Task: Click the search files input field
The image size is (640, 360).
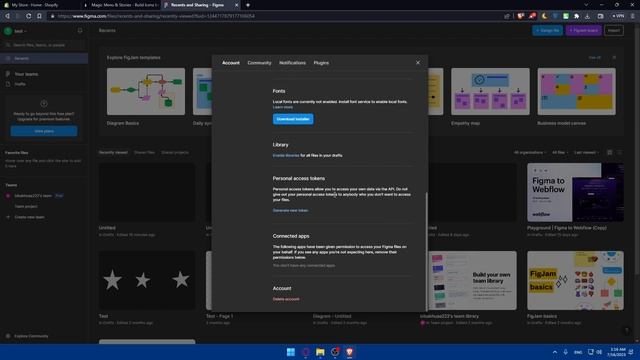Action: tap(44, 45)
